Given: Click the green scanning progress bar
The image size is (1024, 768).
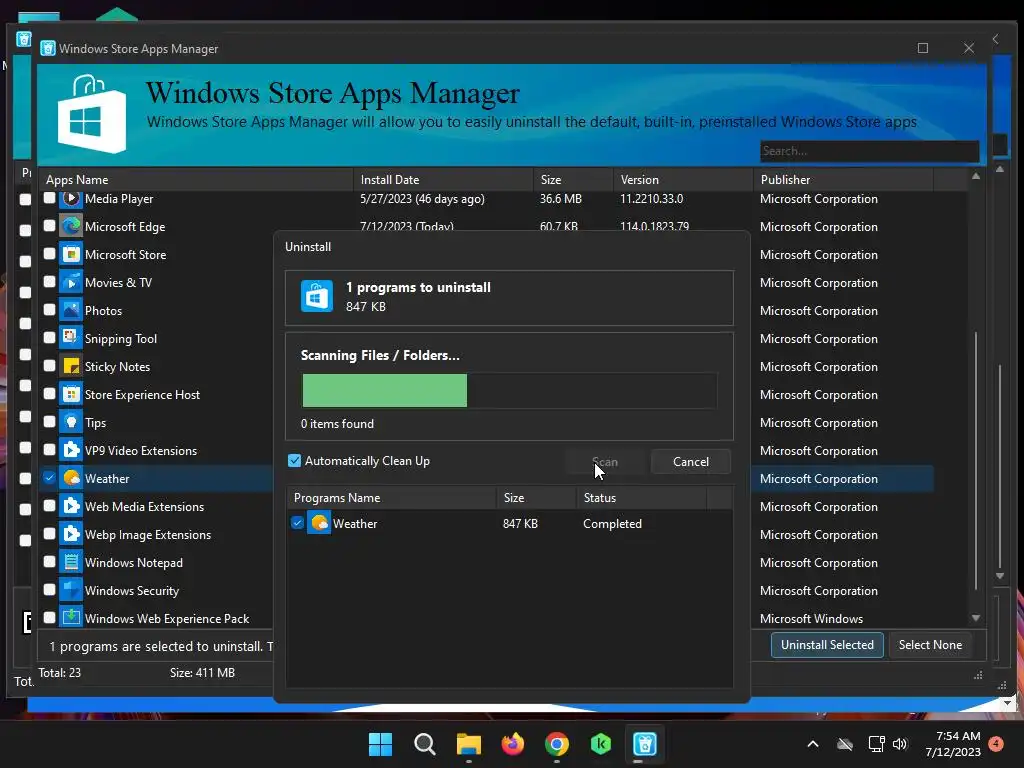Looking at the screenshot, I should [385, 391].
